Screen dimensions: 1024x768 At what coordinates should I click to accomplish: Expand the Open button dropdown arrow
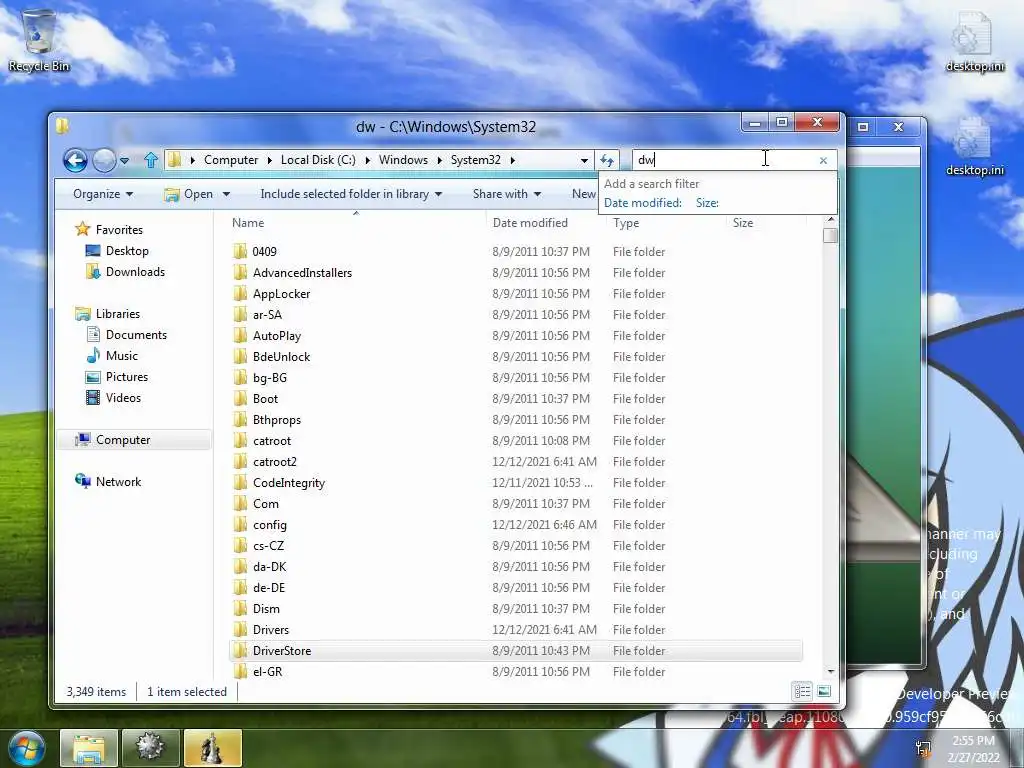(x=227, y=194)
